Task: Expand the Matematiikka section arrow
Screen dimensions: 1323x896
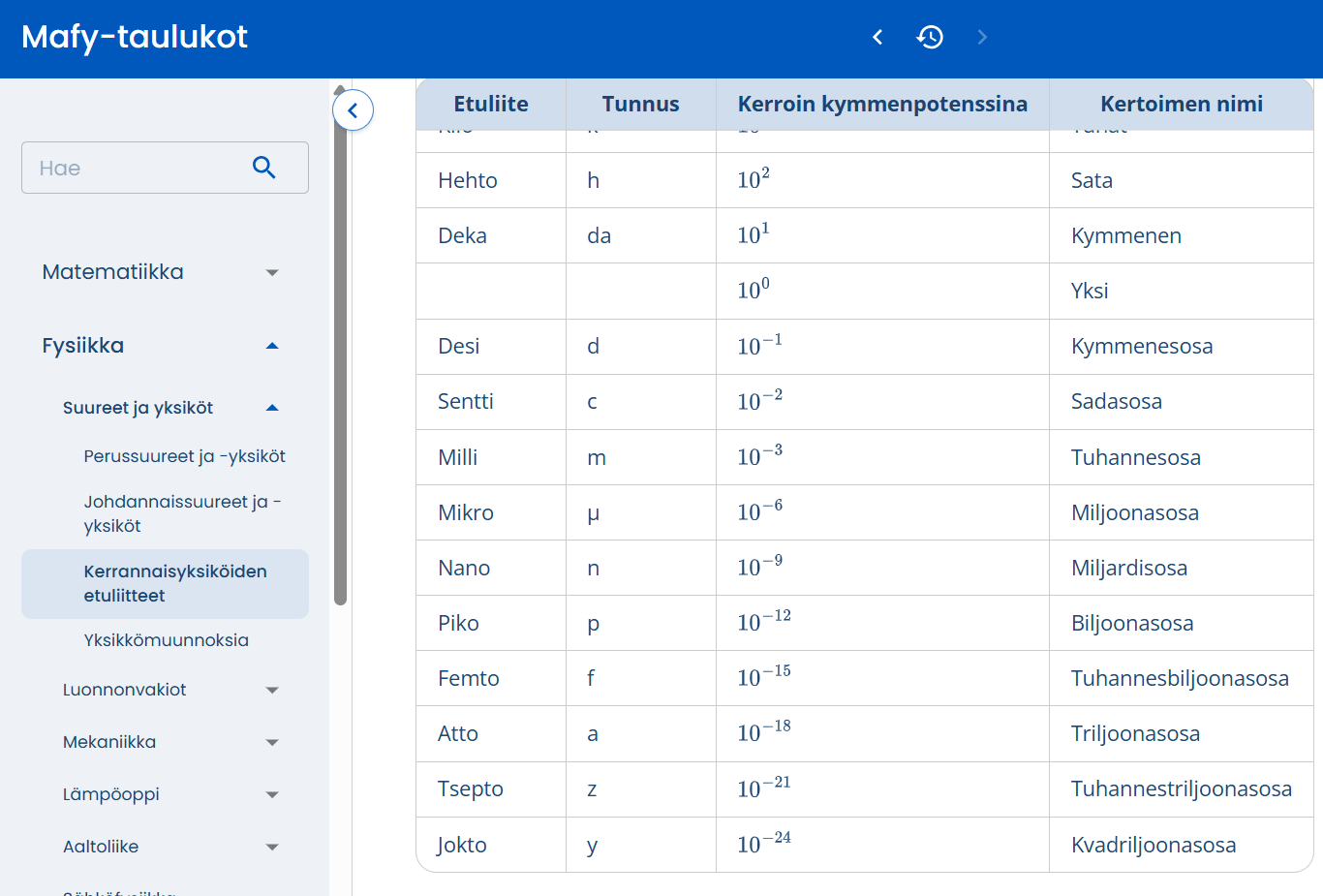Action: click(272, 272)
